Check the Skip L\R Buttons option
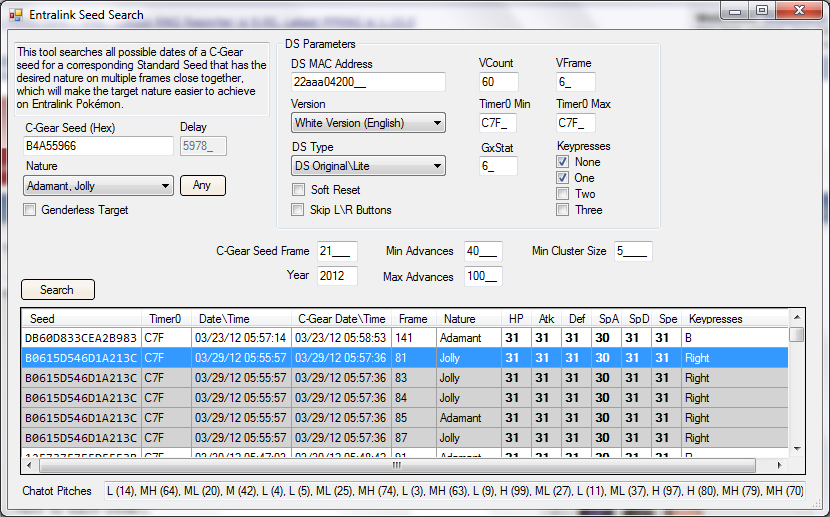The width and height of the screenshot is (830, 517). [x=298, y=210]
